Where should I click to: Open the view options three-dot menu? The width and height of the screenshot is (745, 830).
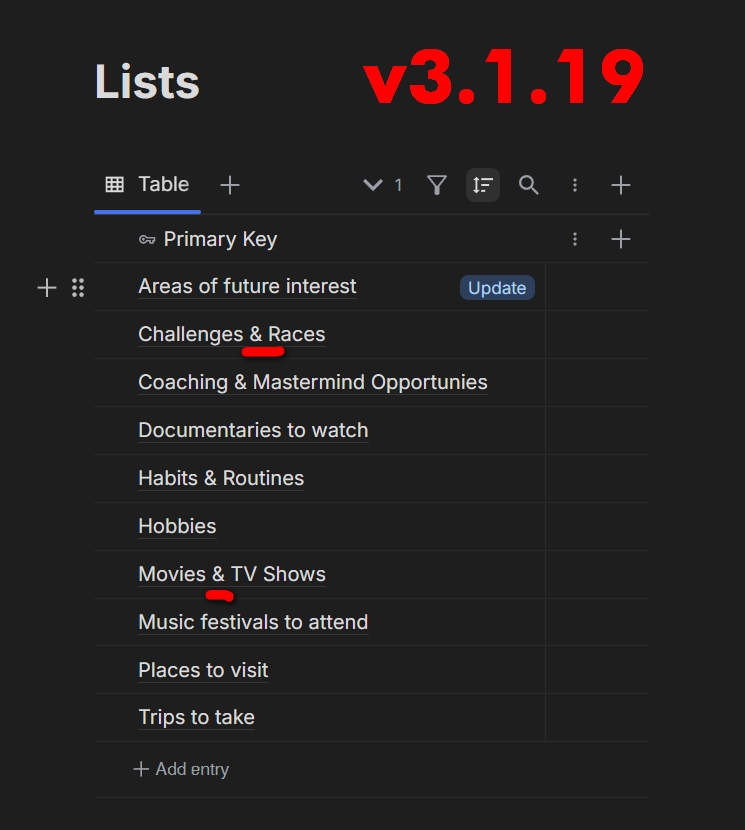click(575, 185)
